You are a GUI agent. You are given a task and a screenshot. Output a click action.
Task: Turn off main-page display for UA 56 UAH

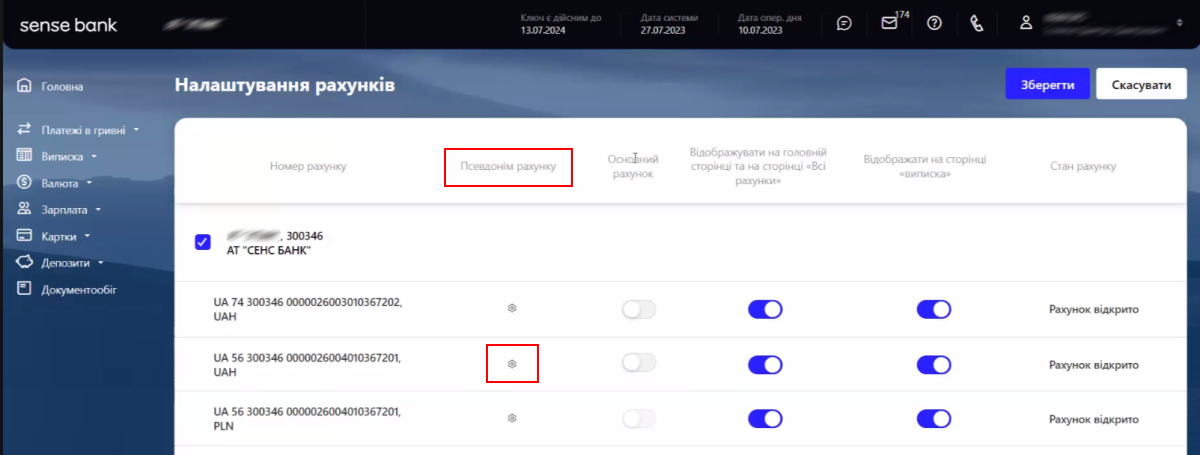coord(765,364)
